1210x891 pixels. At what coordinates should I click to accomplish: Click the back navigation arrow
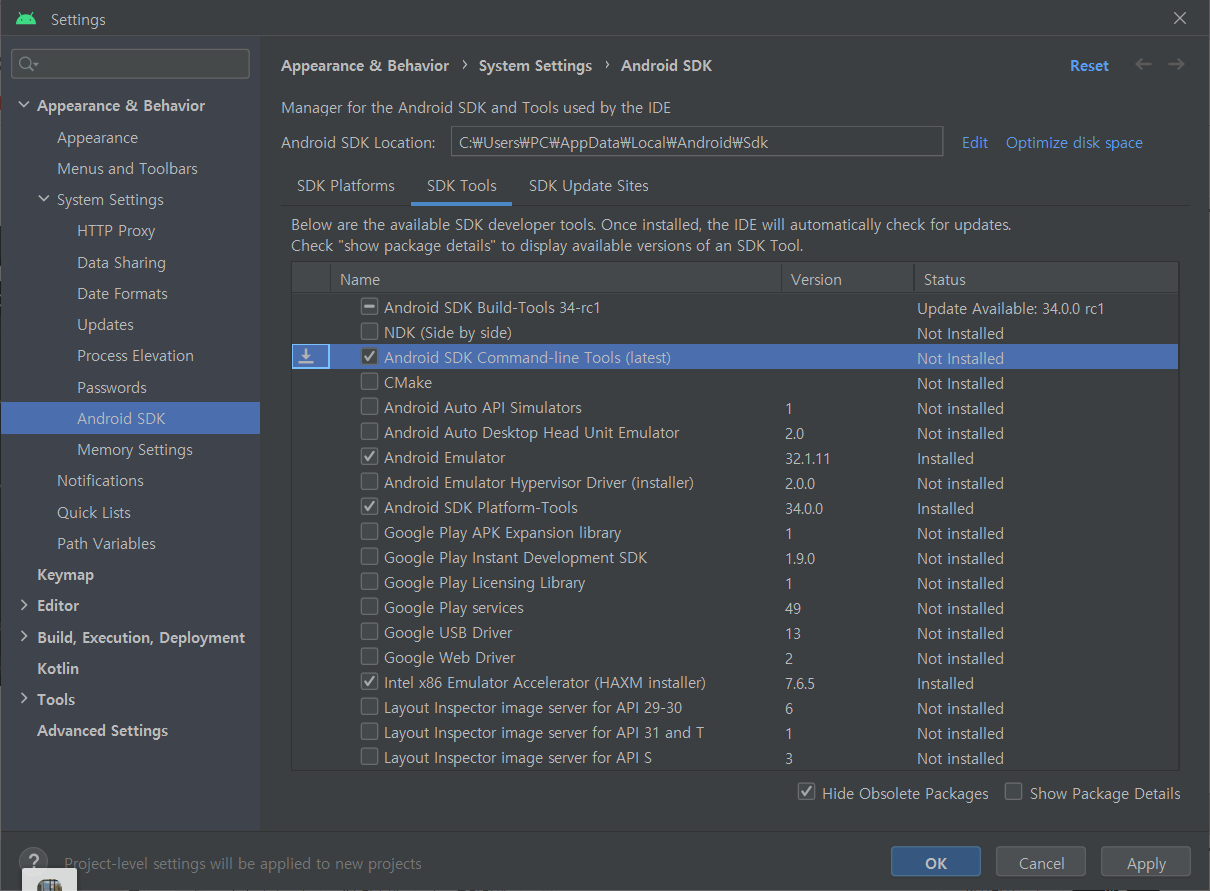click(1143, 65)
